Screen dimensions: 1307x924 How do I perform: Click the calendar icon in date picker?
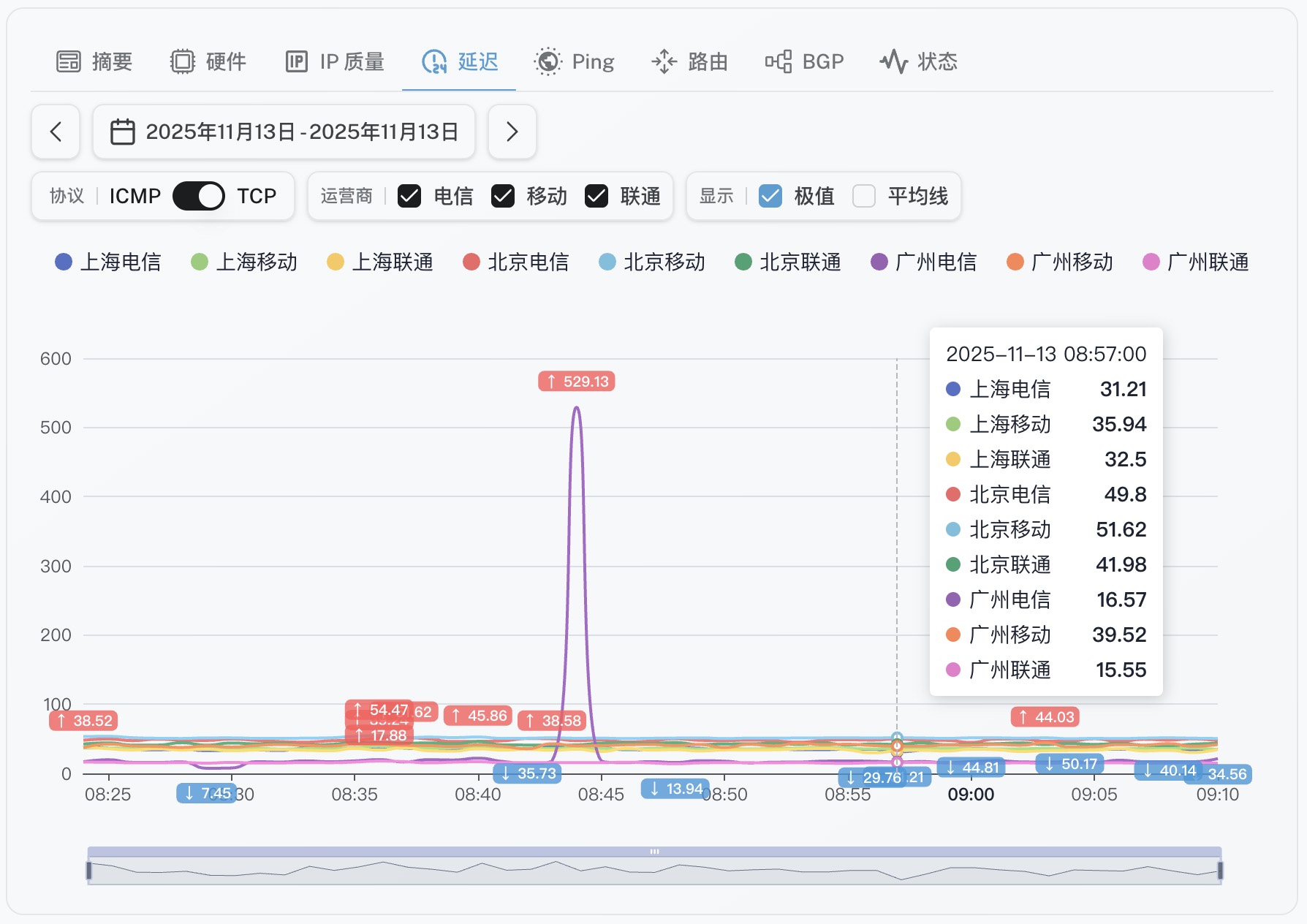click(x=122, y=132)
